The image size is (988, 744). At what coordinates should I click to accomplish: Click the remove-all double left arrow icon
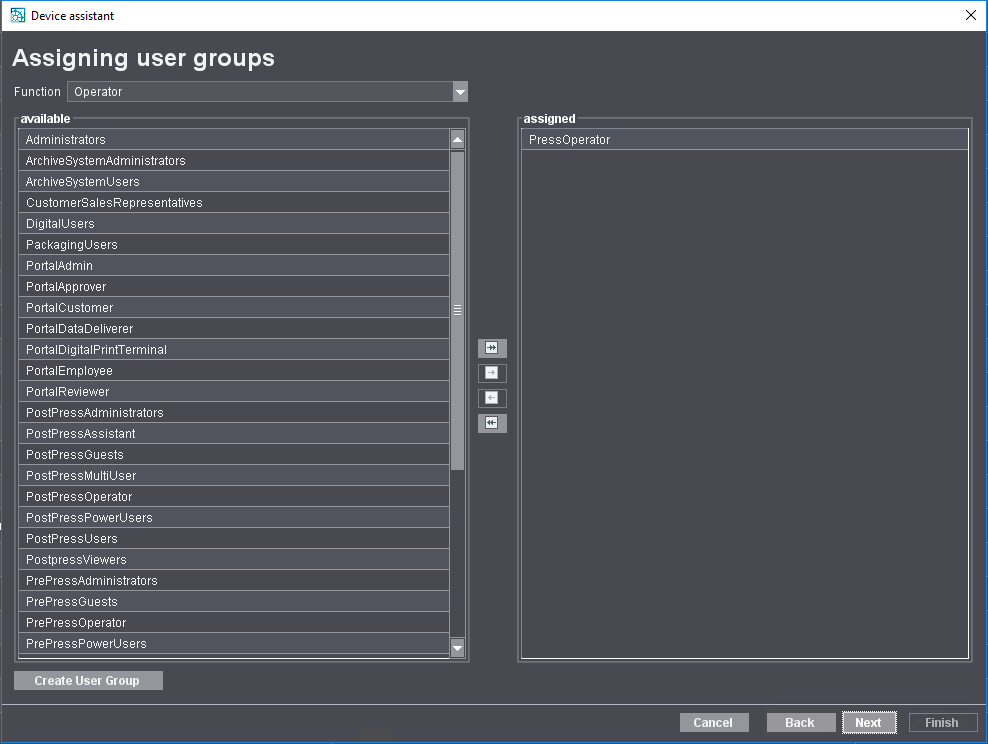tap(492, 423)
